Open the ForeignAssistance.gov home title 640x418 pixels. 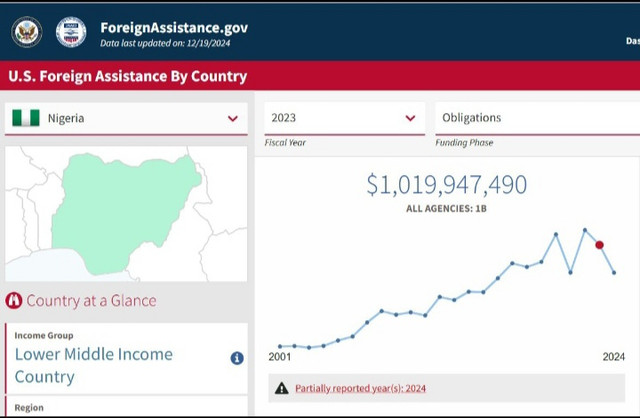click(174, 28)
